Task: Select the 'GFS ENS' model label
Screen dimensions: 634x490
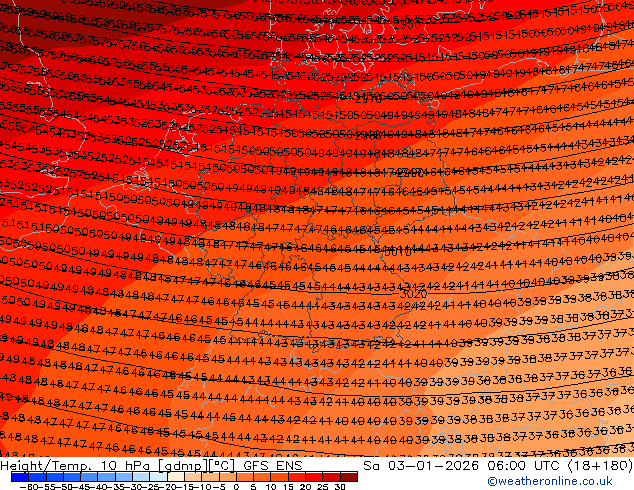Action: tap(273, 466)
